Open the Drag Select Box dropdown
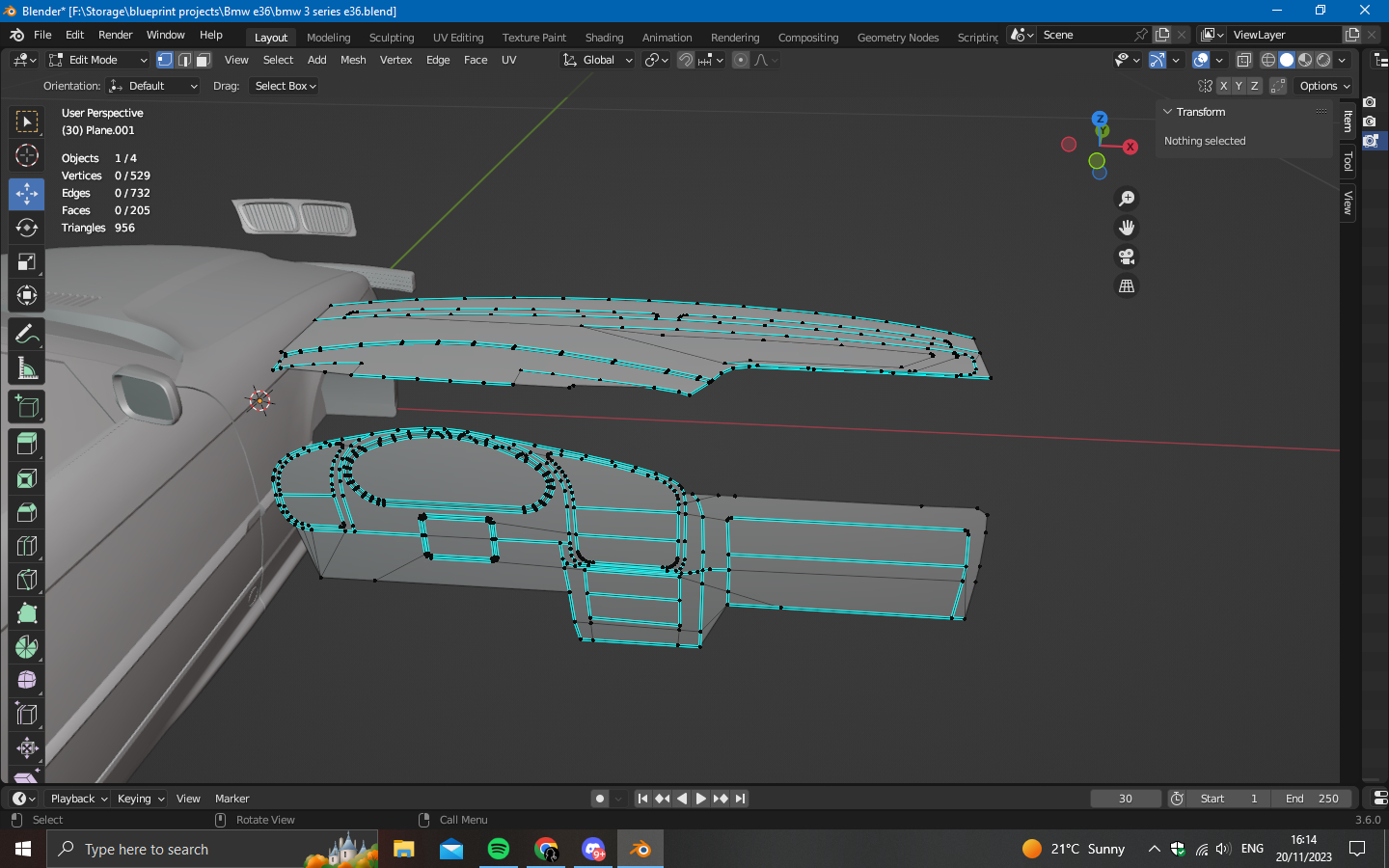Screen dimensions: 1389x868 285,86
